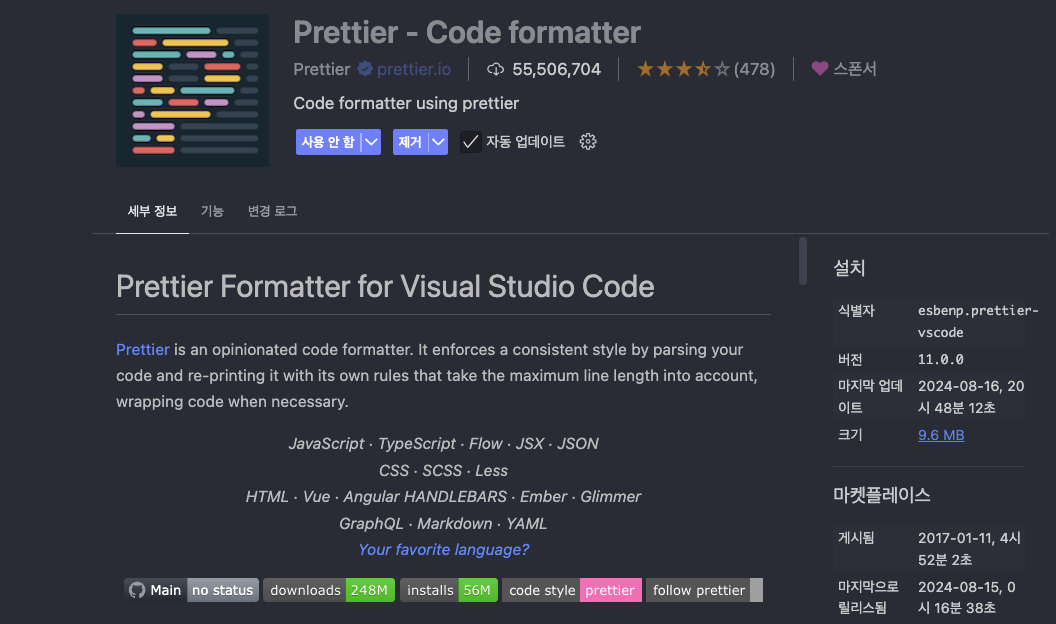Click the 9.6 MB size link

(x=941, y=434)
